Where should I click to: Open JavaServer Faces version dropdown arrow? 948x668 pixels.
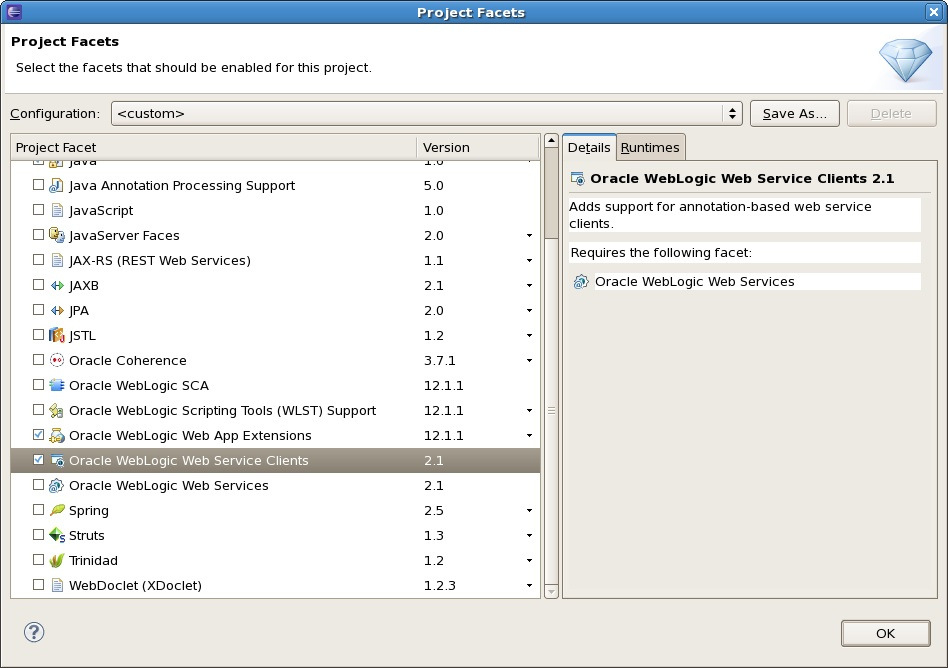(x=529, y=236)
